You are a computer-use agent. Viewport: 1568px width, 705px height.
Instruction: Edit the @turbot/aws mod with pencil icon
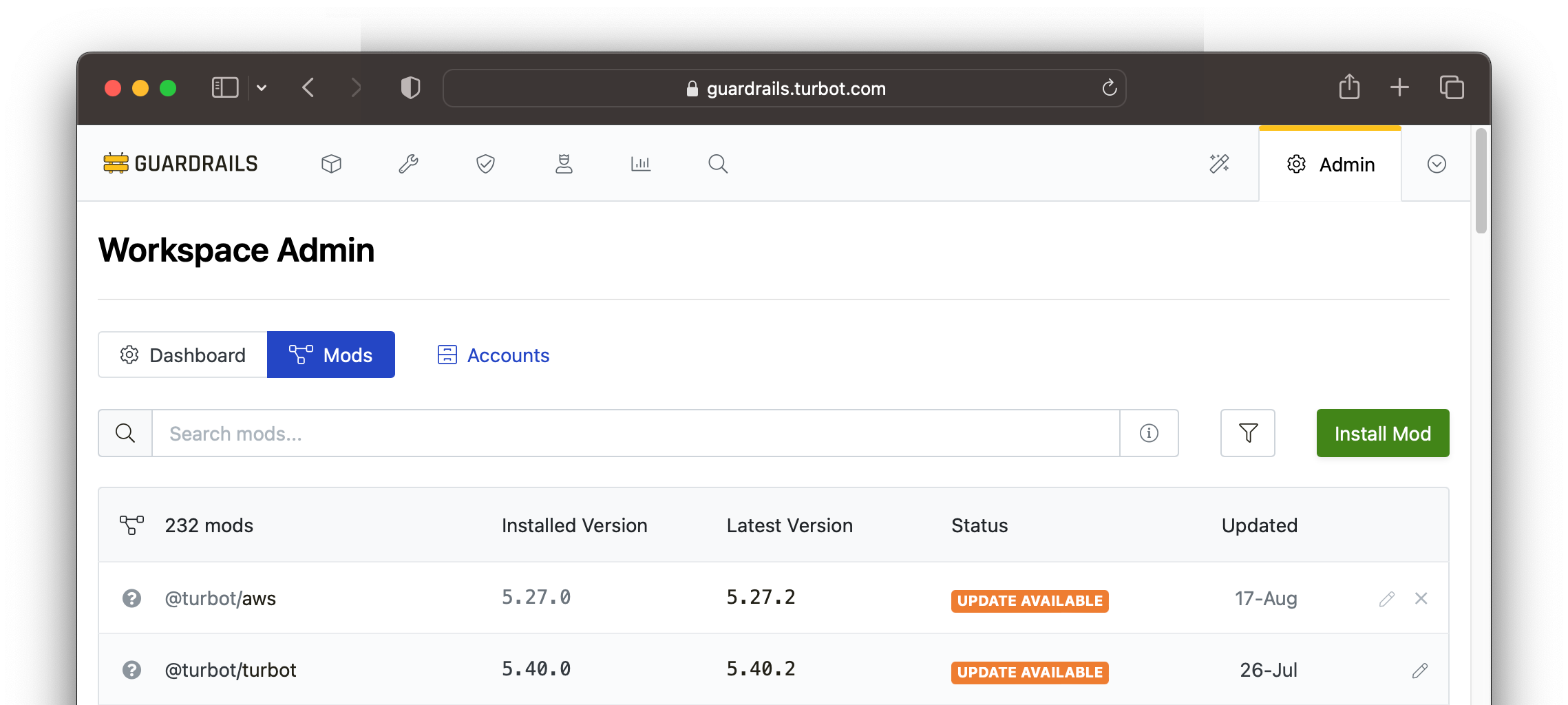[1387, 598]
